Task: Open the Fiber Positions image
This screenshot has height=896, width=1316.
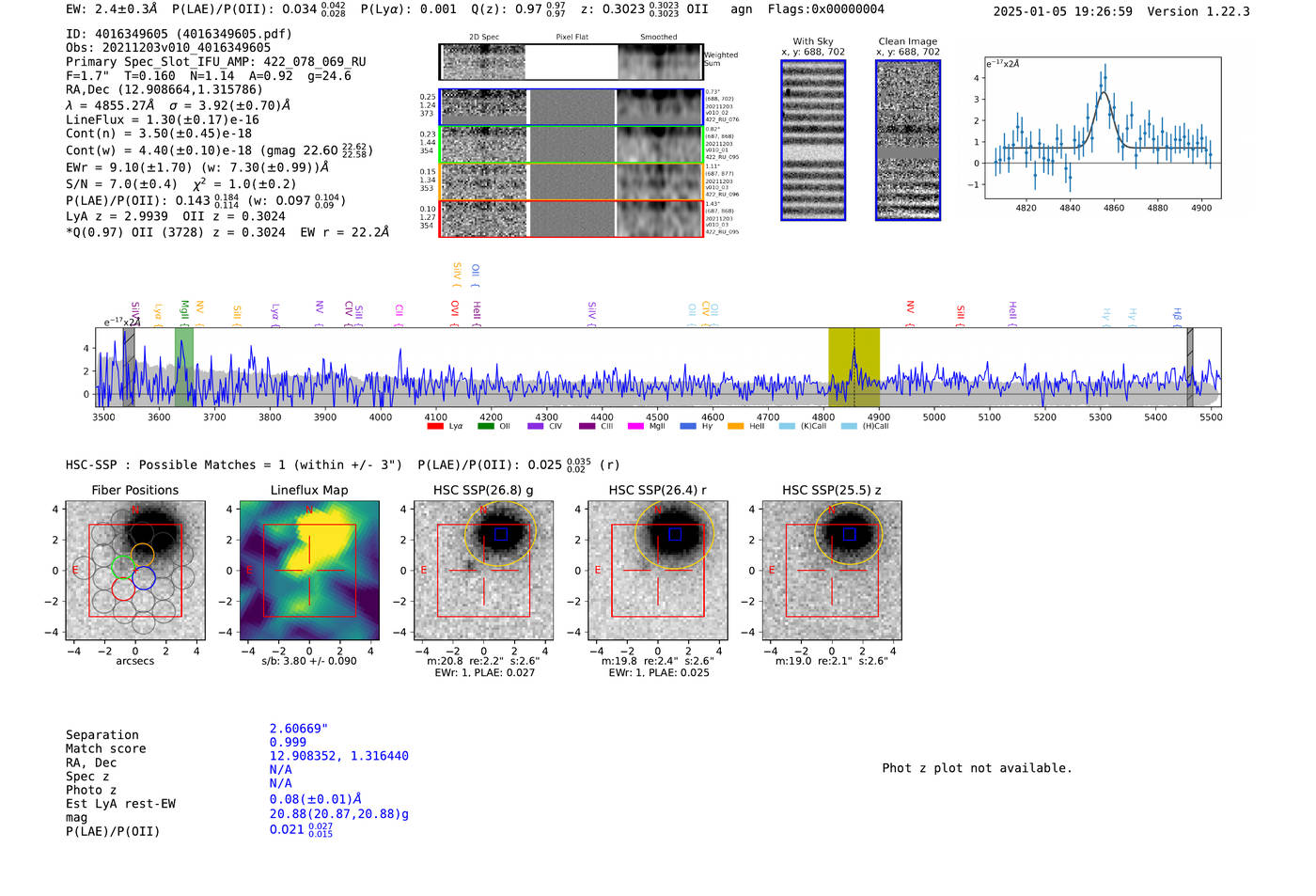Action: (135, 570)
